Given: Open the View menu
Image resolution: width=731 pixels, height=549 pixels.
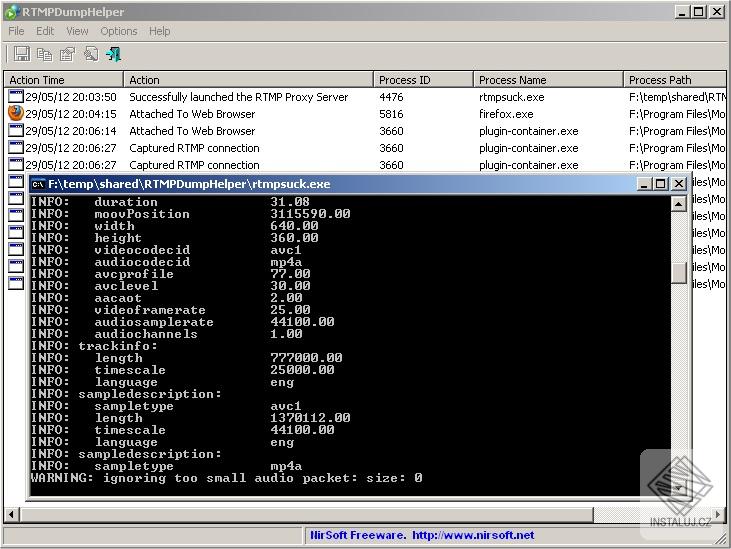Looking at the screenshot, I should pyautogui.click(x=77, y=31).
